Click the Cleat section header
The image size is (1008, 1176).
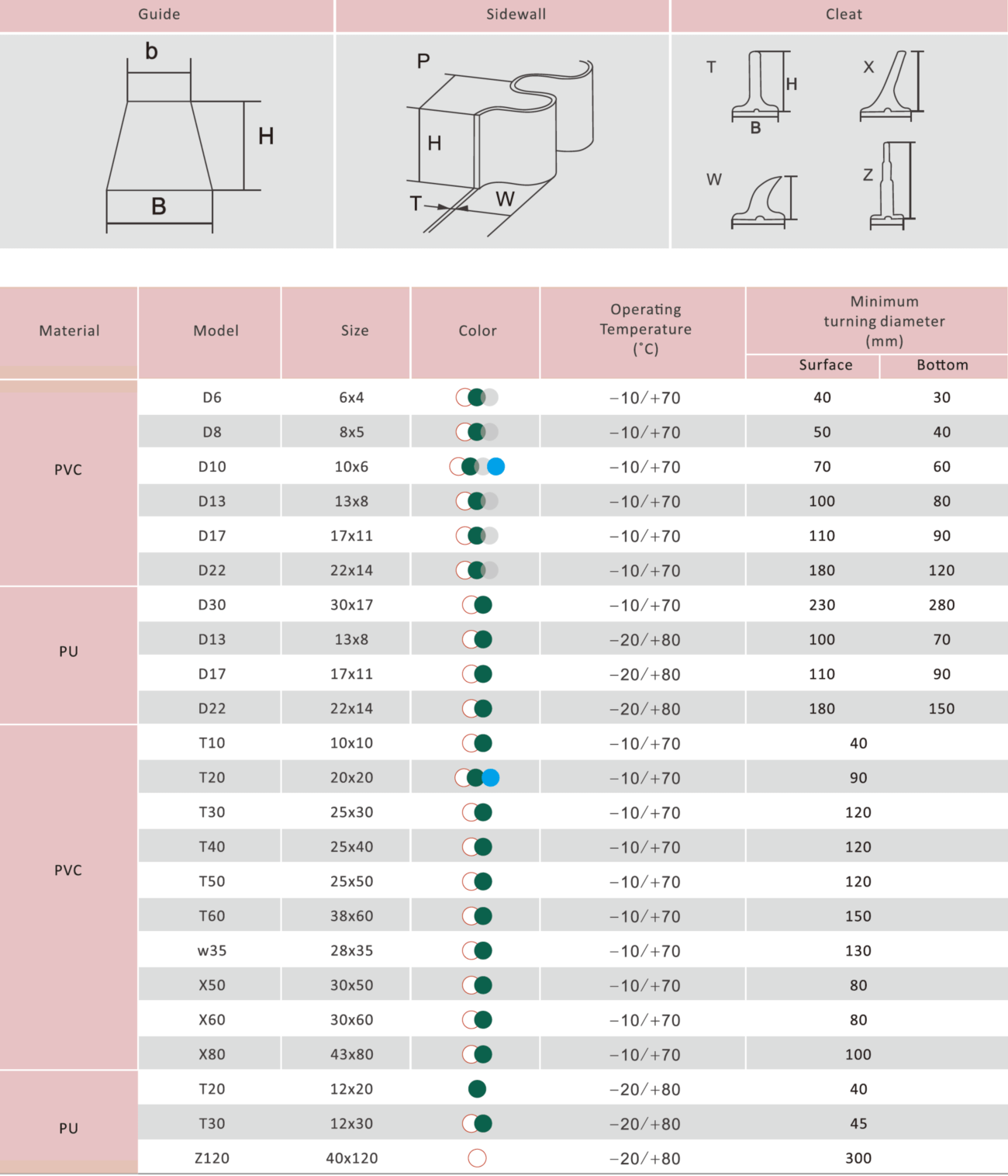click(844, 15)
